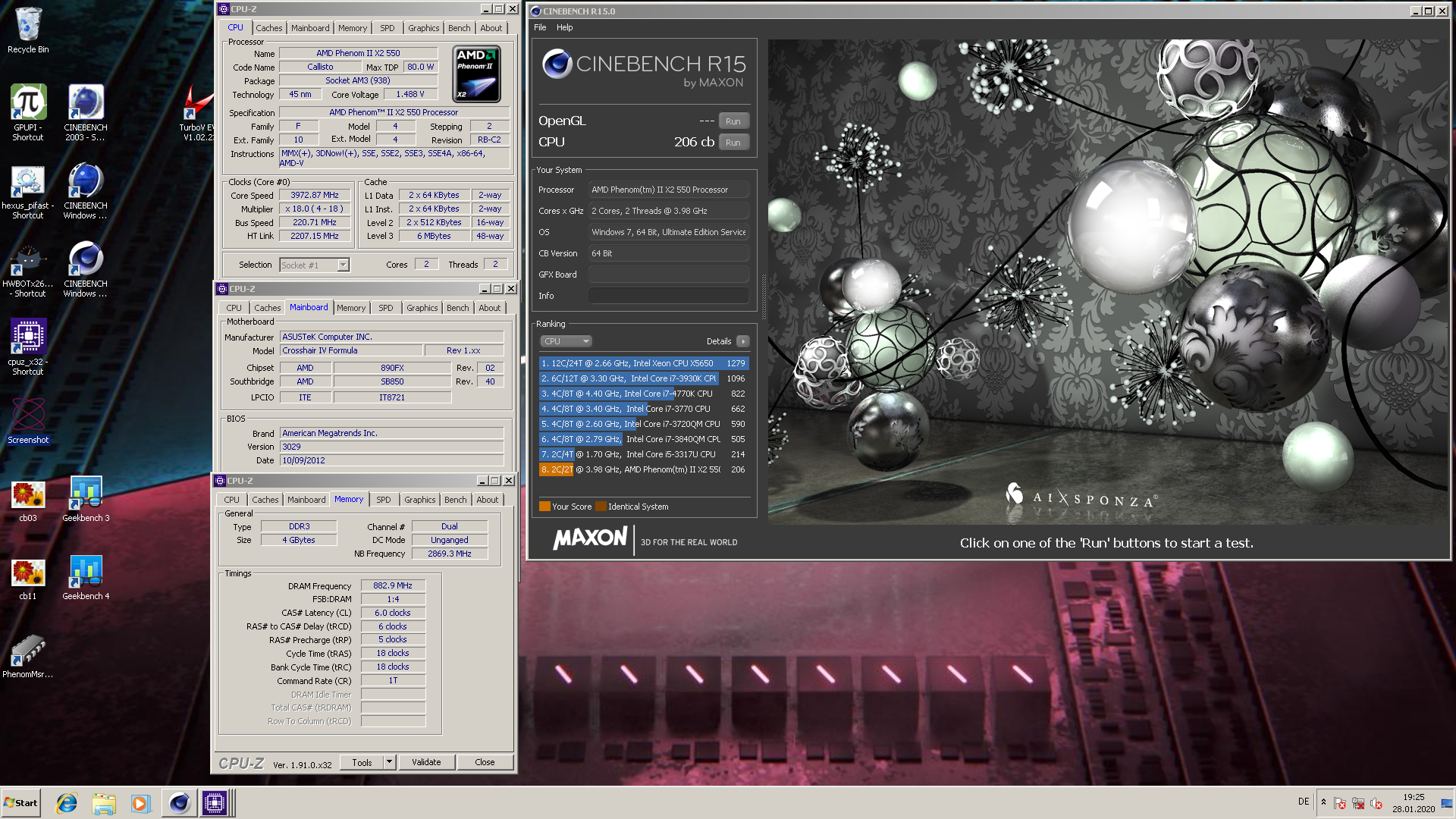1456x819 pixels.
Task: Click the muted volume tray icon
Action: 1376,803
